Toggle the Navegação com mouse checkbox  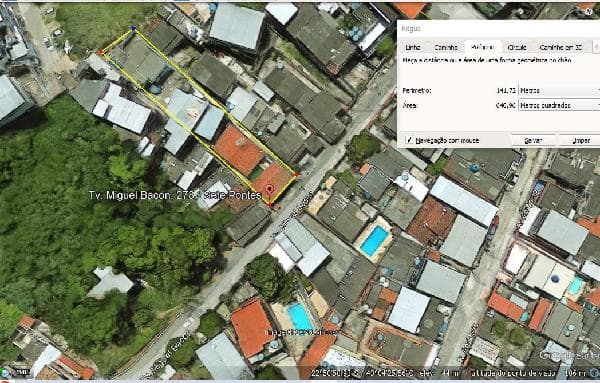pos(409,140)
